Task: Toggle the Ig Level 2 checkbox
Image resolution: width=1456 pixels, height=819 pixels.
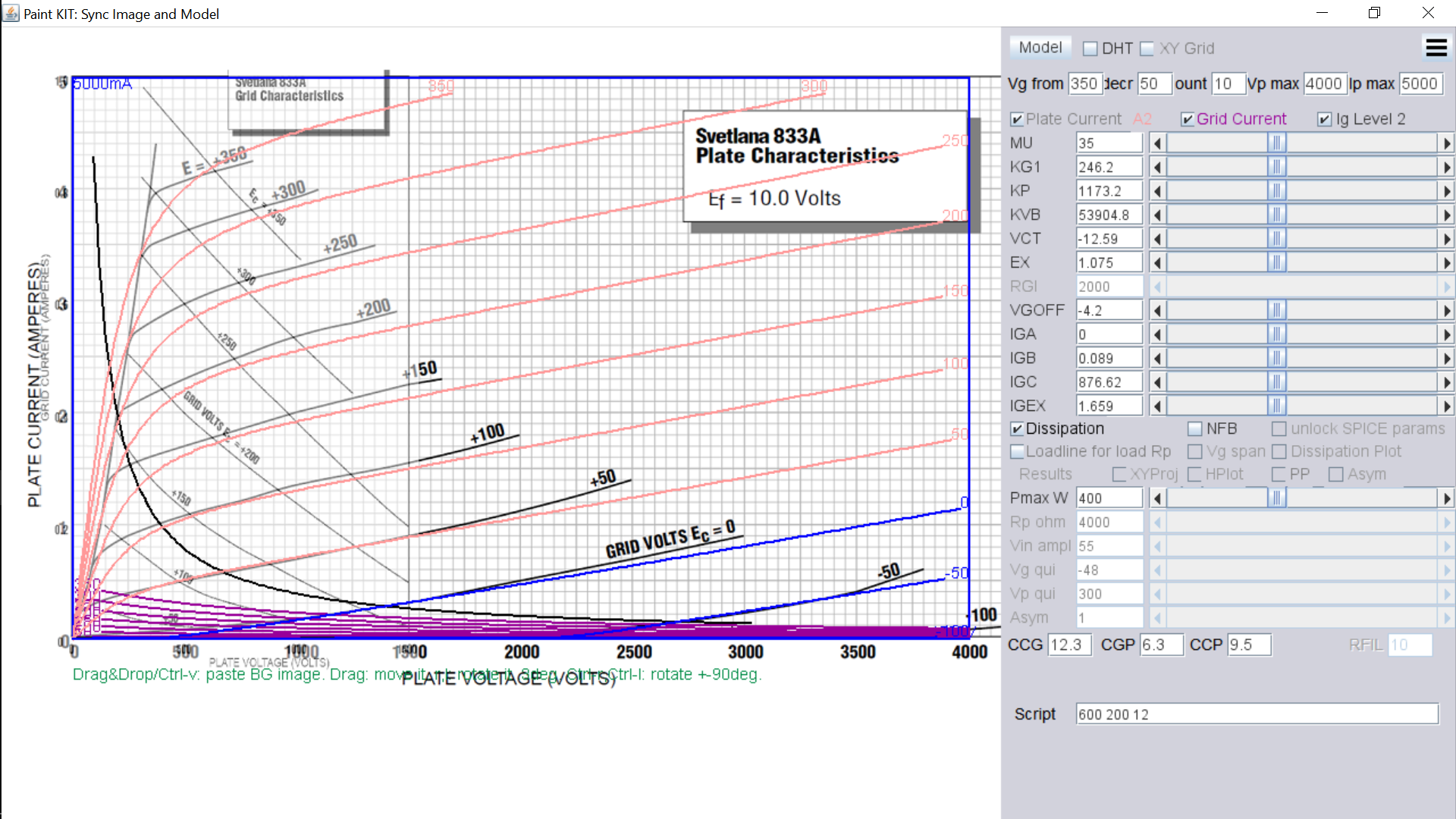Action: tap(1325, 119)
